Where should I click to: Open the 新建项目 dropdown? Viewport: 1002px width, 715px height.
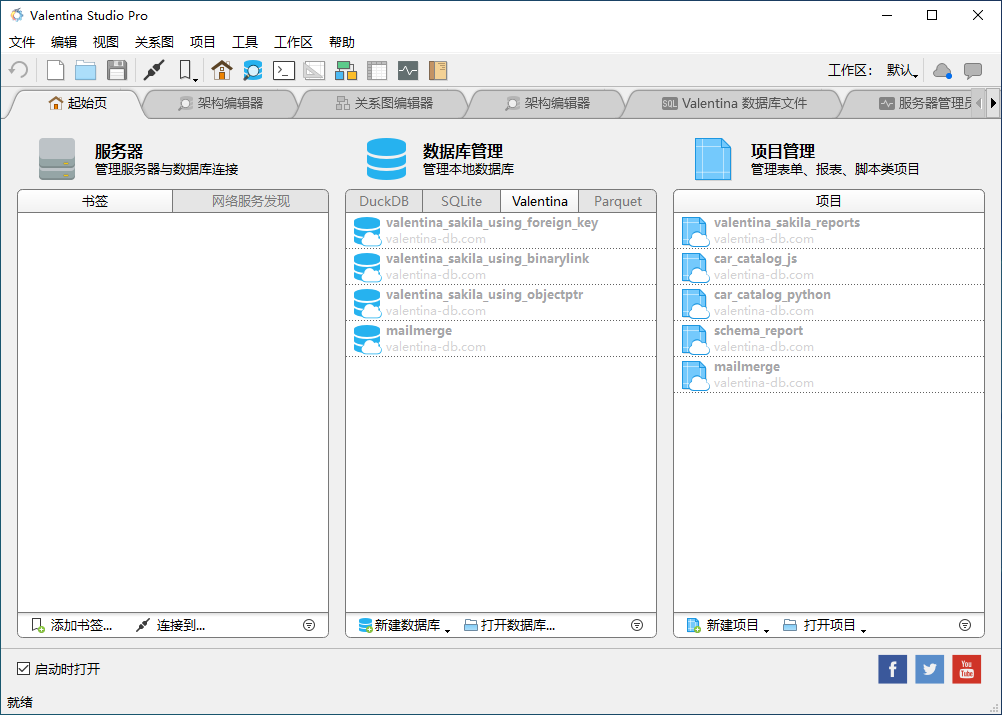[727, 626]
